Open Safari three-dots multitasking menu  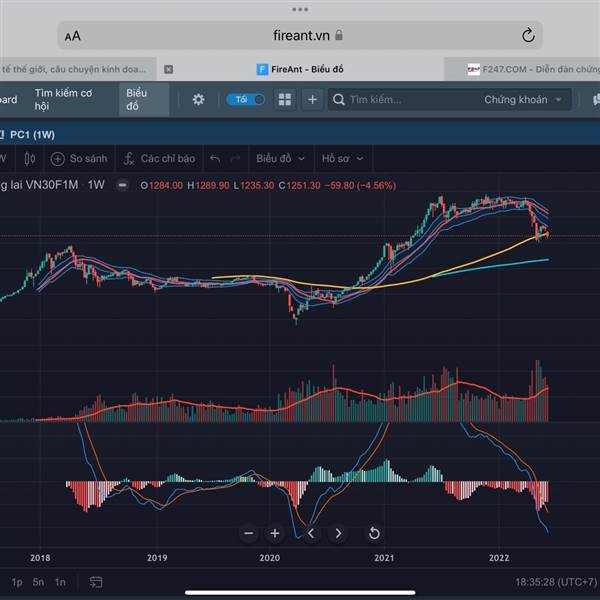tap(300, 10)
